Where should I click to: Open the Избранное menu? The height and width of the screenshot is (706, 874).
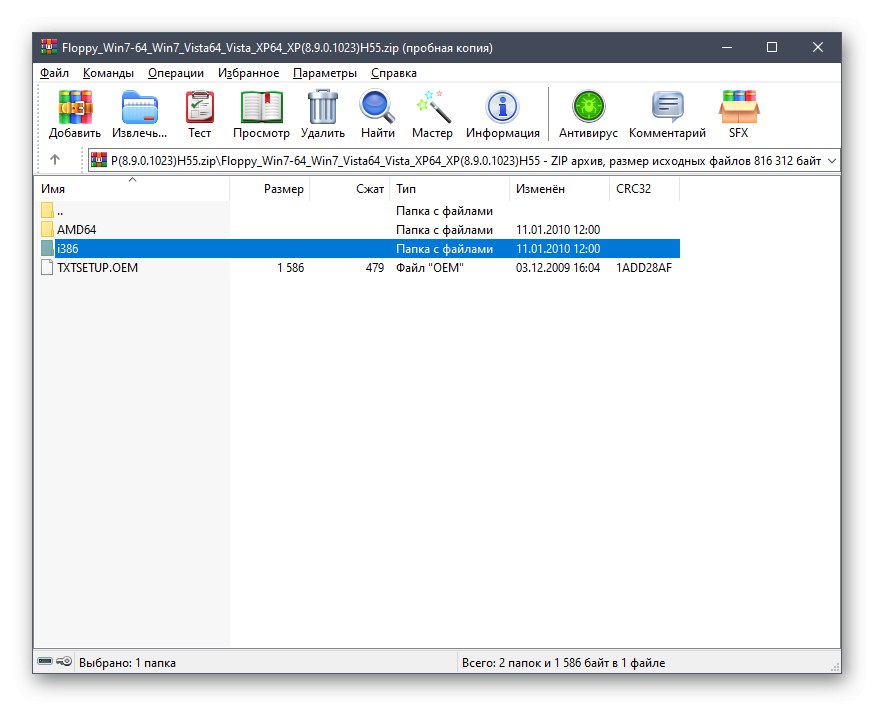(x=249, y=73)
